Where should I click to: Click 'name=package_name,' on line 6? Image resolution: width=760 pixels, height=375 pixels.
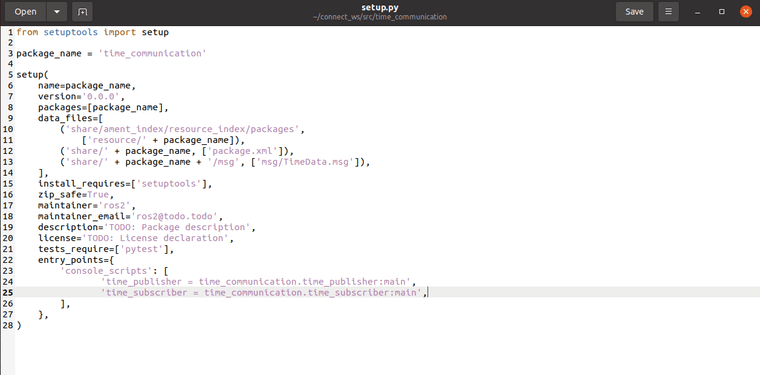click(x=87, y=86)
